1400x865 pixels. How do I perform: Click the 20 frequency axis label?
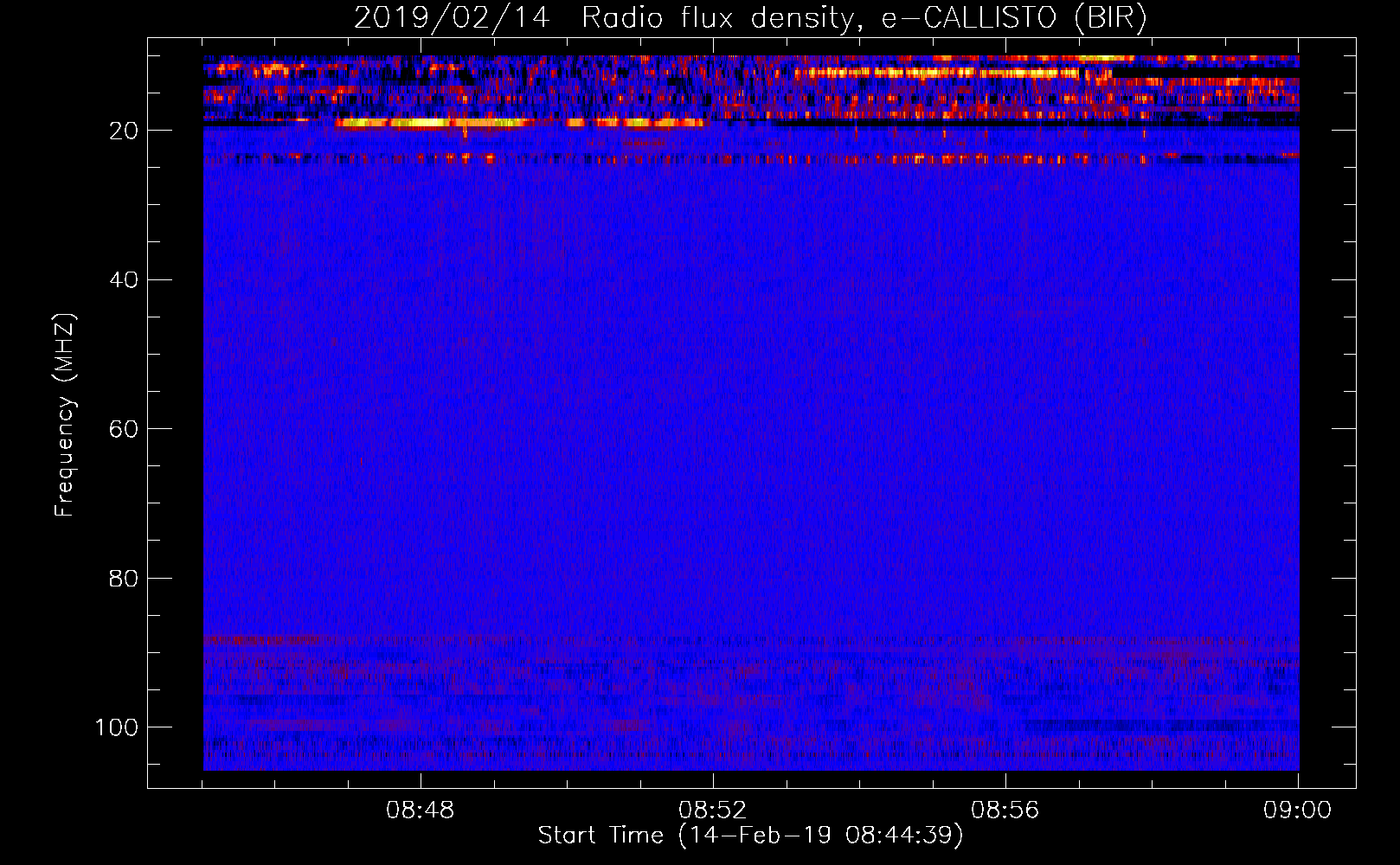click(x=124, y=131)
